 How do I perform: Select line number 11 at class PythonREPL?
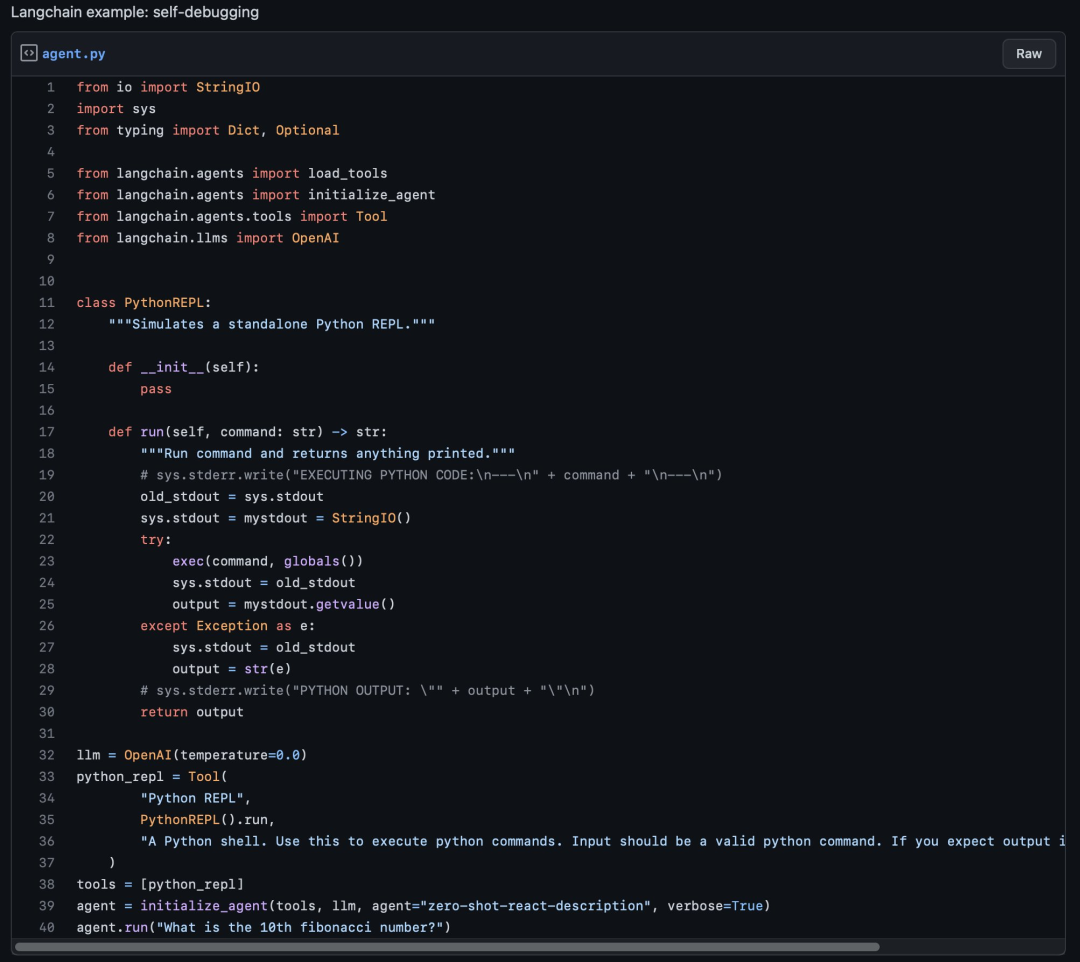[47, 303]
